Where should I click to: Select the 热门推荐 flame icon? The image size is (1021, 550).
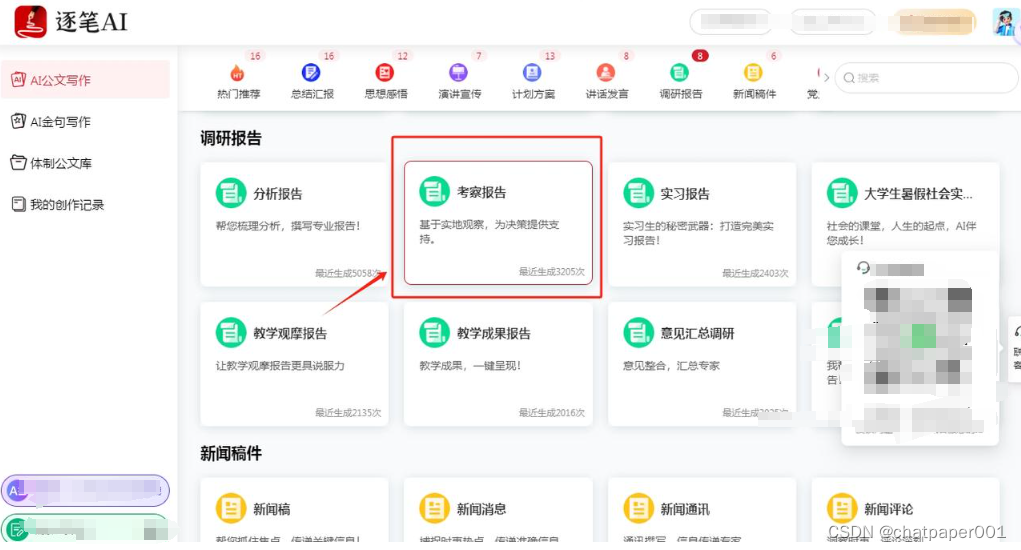point(237,73)
